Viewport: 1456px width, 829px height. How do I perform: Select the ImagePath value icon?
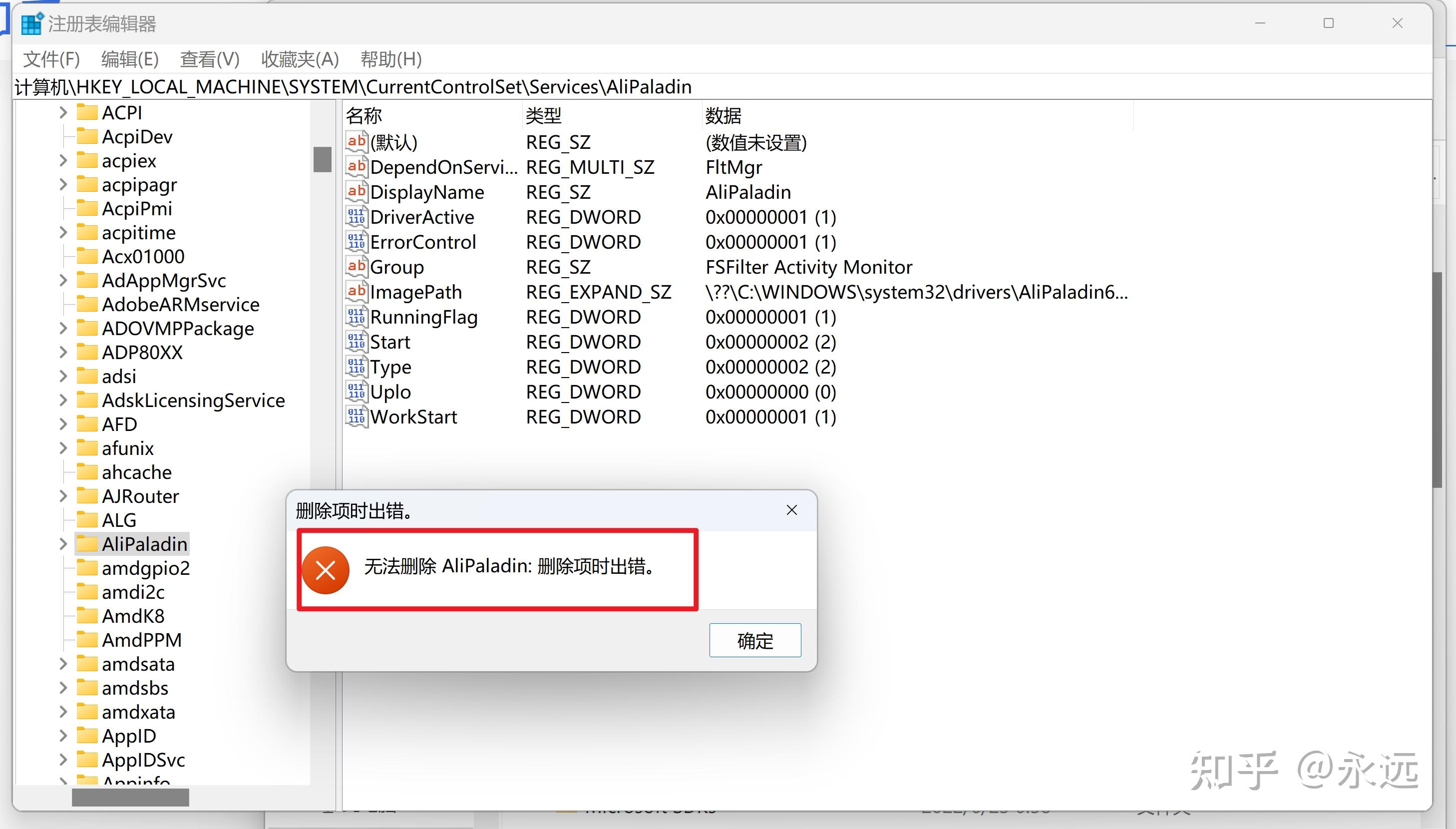357,292
